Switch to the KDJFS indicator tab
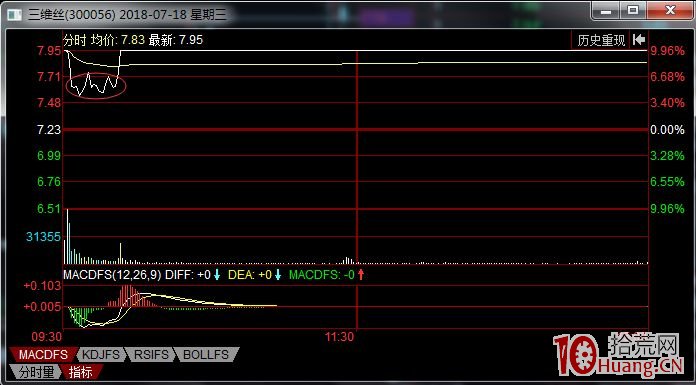Screen dimensions: 696x385 101,355
